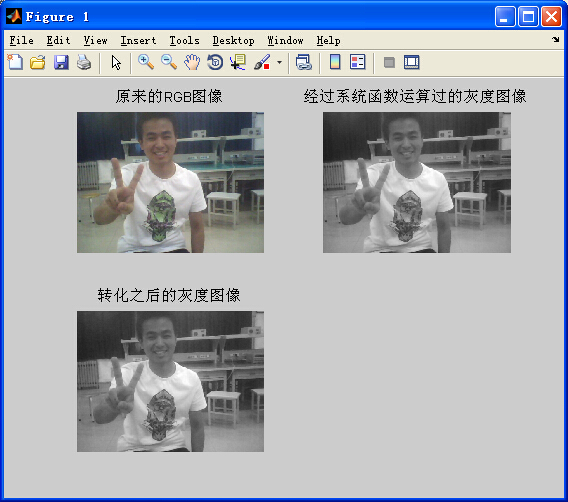
Task: Close the Figure 1 window
Action: coord(551,17)
